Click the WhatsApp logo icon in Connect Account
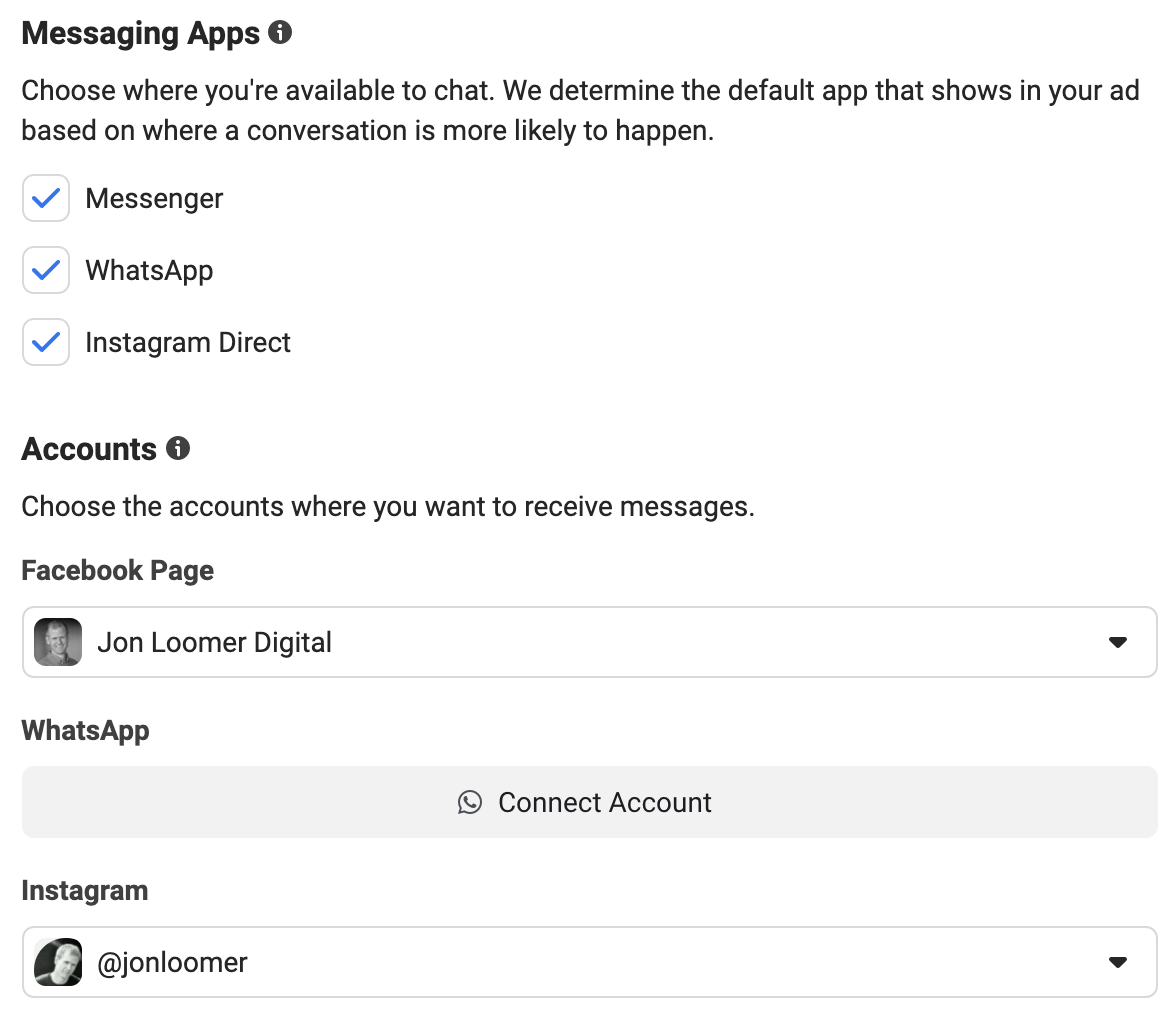 point(469,802)
